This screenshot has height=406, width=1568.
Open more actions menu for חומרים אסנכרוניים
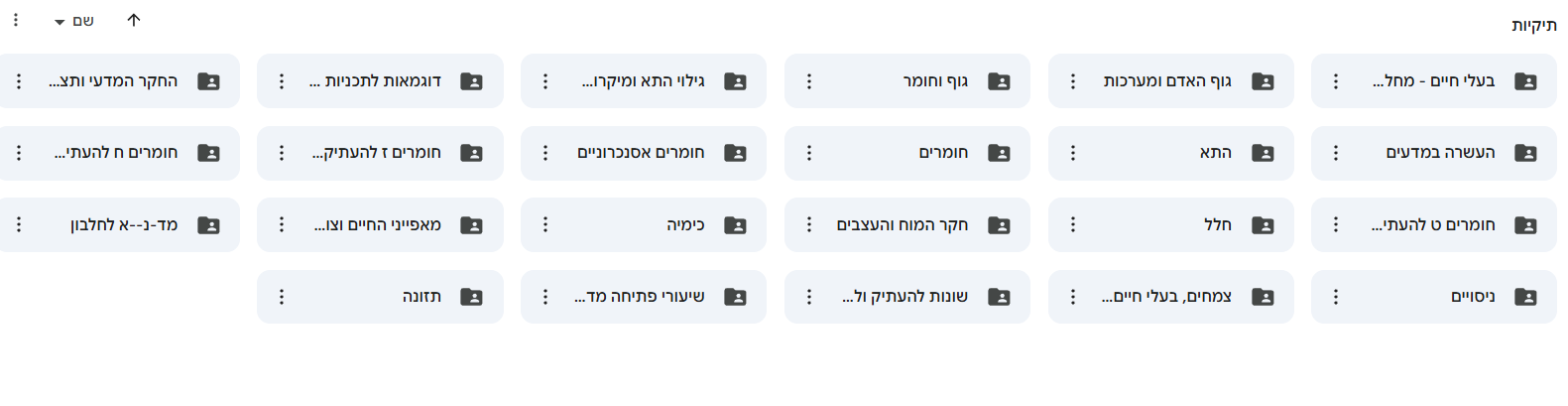click(545, 153)
